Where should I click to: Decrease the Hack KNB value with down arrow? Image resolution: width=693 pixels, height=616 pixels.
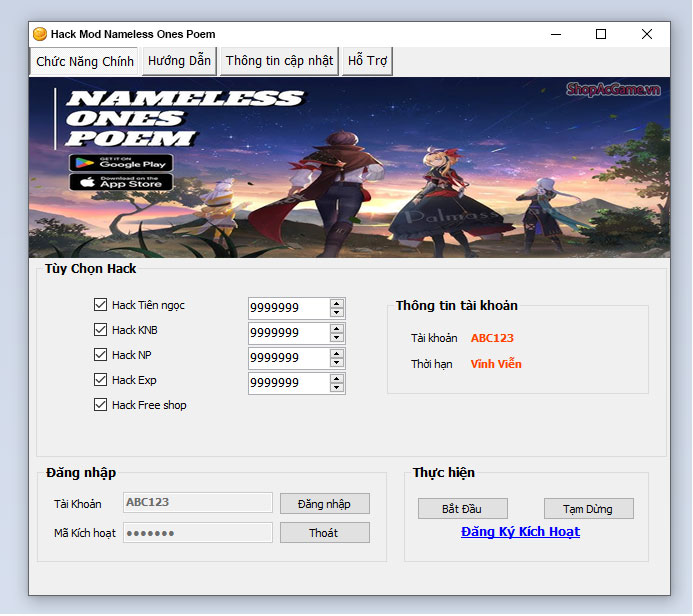337,338
